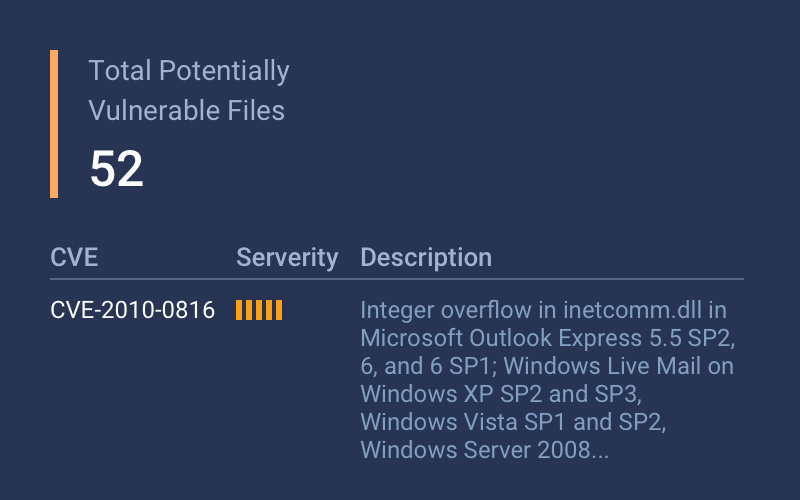Click the "Vulnerable Files" heading line
This screenshot has width=800, height=500.
point(187,110)
